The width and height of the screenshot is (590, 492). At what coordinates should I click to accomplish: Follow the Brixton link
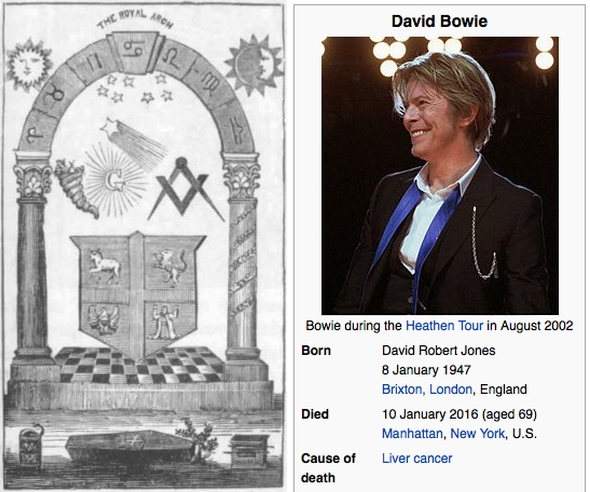[401, 389]
